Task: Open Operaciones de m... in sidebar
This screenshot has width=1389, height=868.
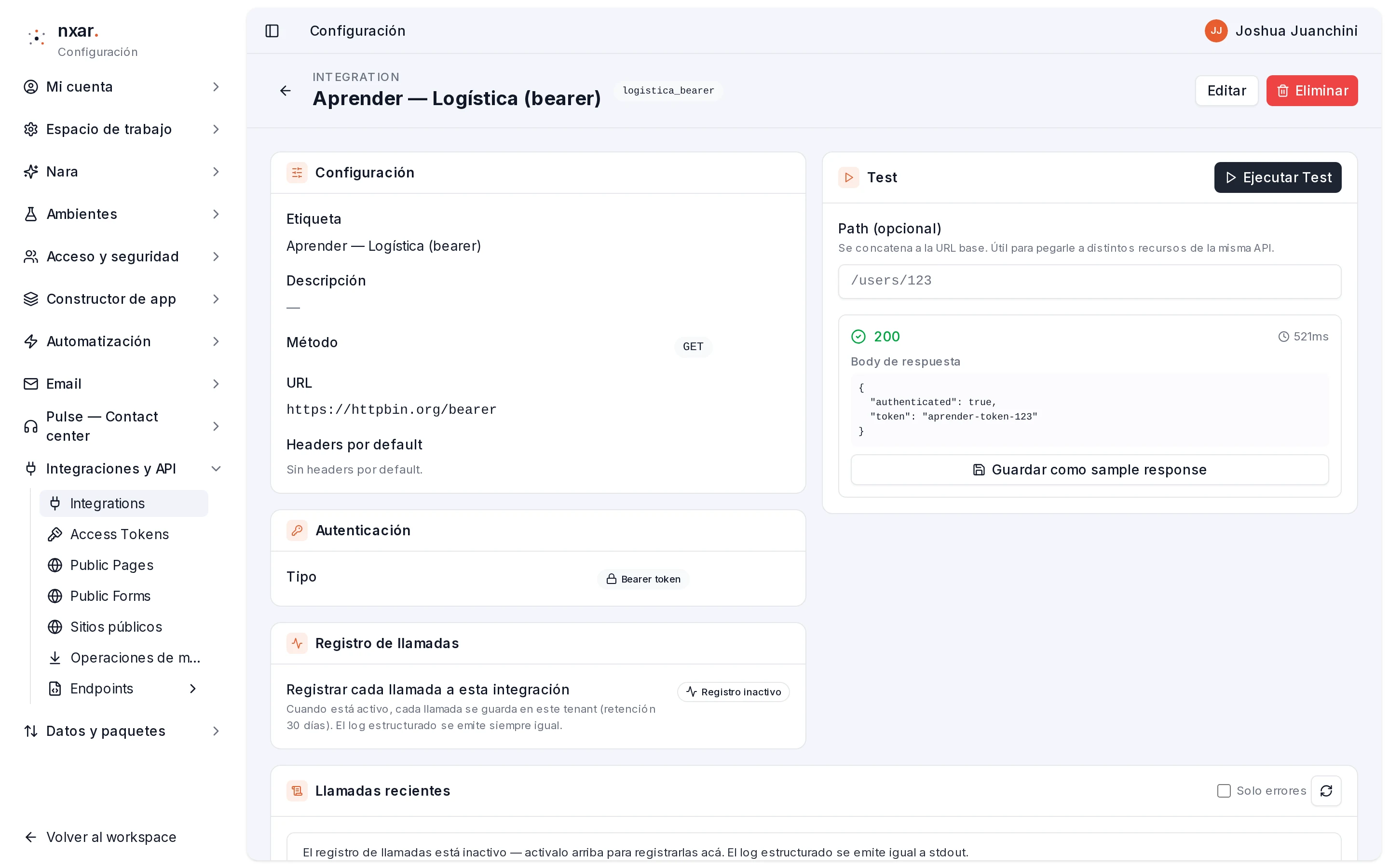Action: click(123, 658)
